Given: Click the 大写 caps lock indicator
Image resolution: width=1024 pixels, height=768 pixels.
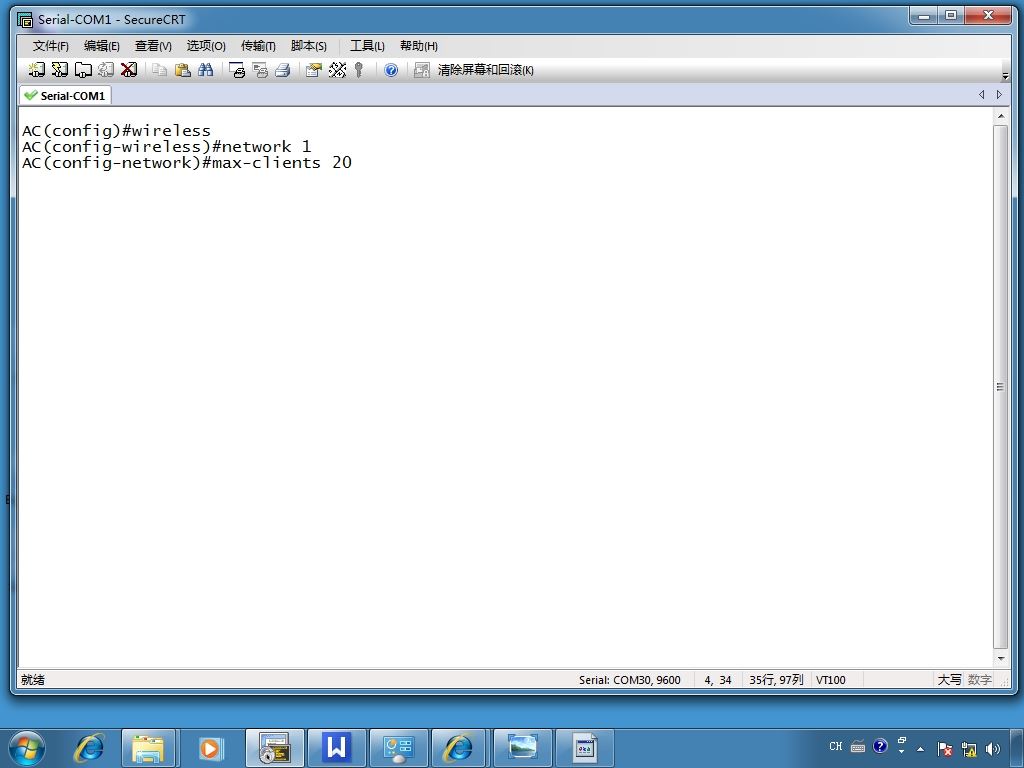Looking at the screenshot, I should pyautogui.click(x=950, y=680).
